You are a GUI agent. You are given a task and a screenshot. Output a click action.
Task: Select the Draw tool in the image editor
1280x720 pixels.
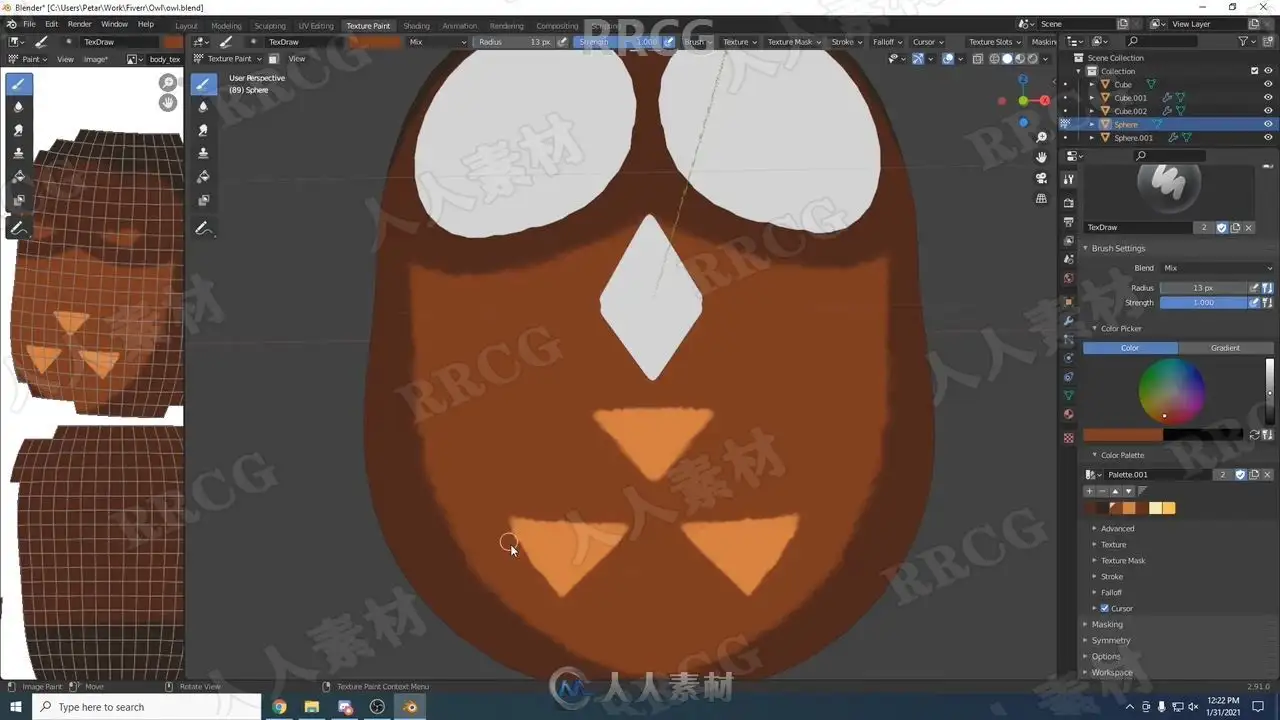click(18, 84)
